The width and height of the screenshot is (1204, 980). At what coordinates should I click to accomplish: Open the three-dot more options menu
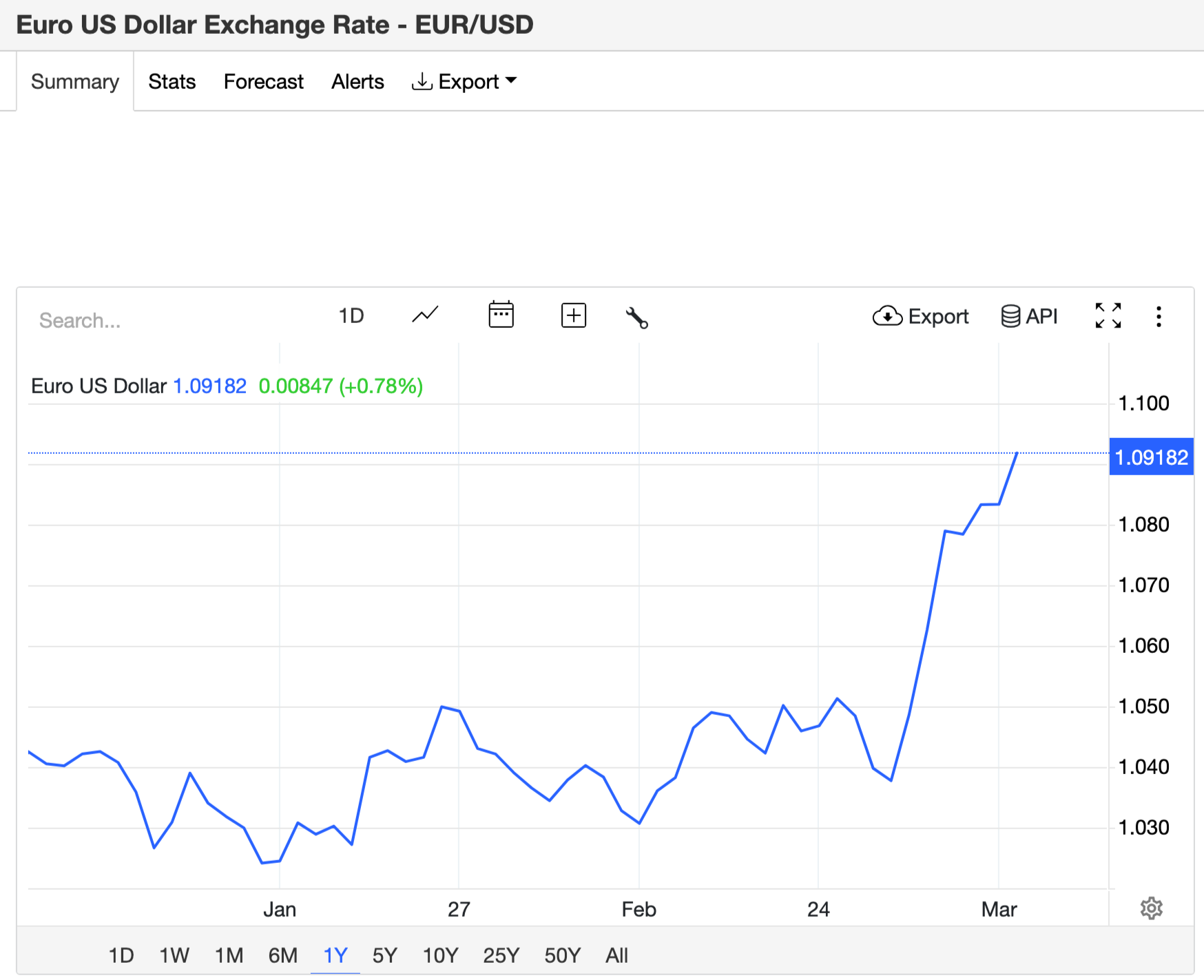[x=1159, y=317]
